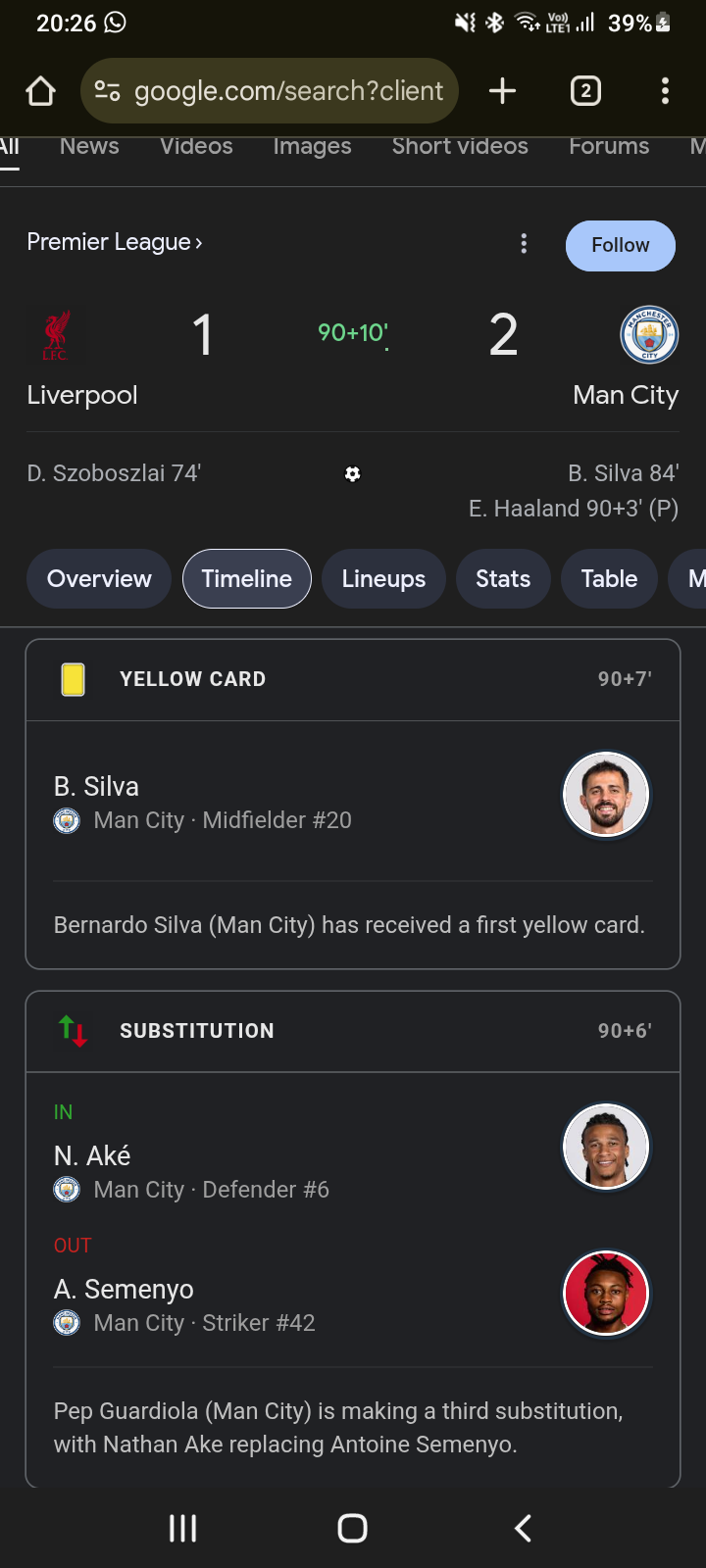Follow the Premier League match
The height and width of the screenshot is (1568, 706).
coord(620,245)
